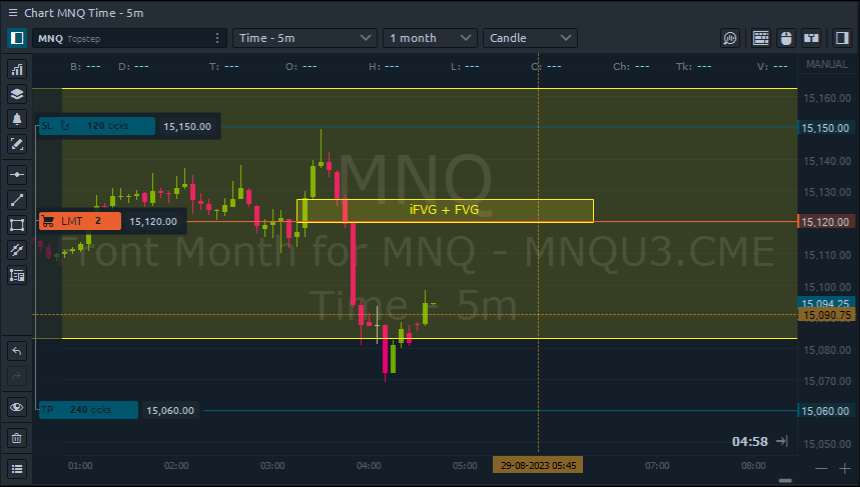
Task: Zoom in with the plus button
Action: (x=845, y=468)
